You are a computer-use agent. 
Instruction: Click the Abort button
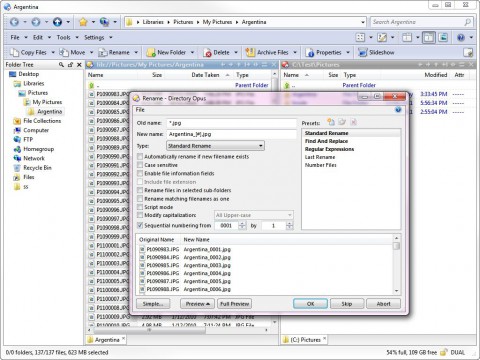(x=383, y=304)
